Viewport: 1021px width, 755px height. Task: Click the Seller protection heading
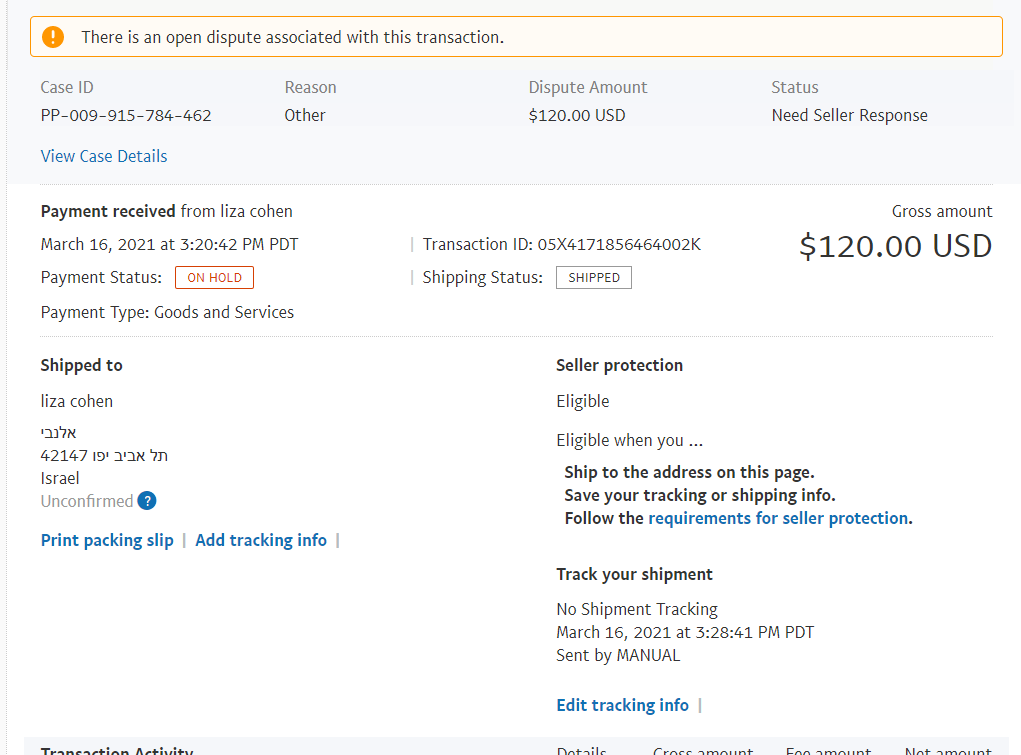[619, 365]
